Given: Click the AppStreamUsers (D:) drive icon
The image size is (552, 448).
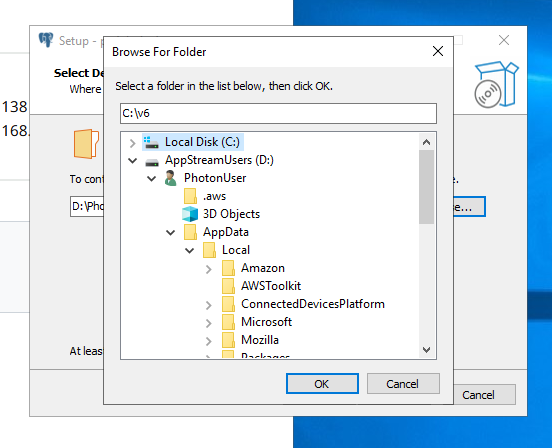Looking at the screenshot, I should 152,162.
